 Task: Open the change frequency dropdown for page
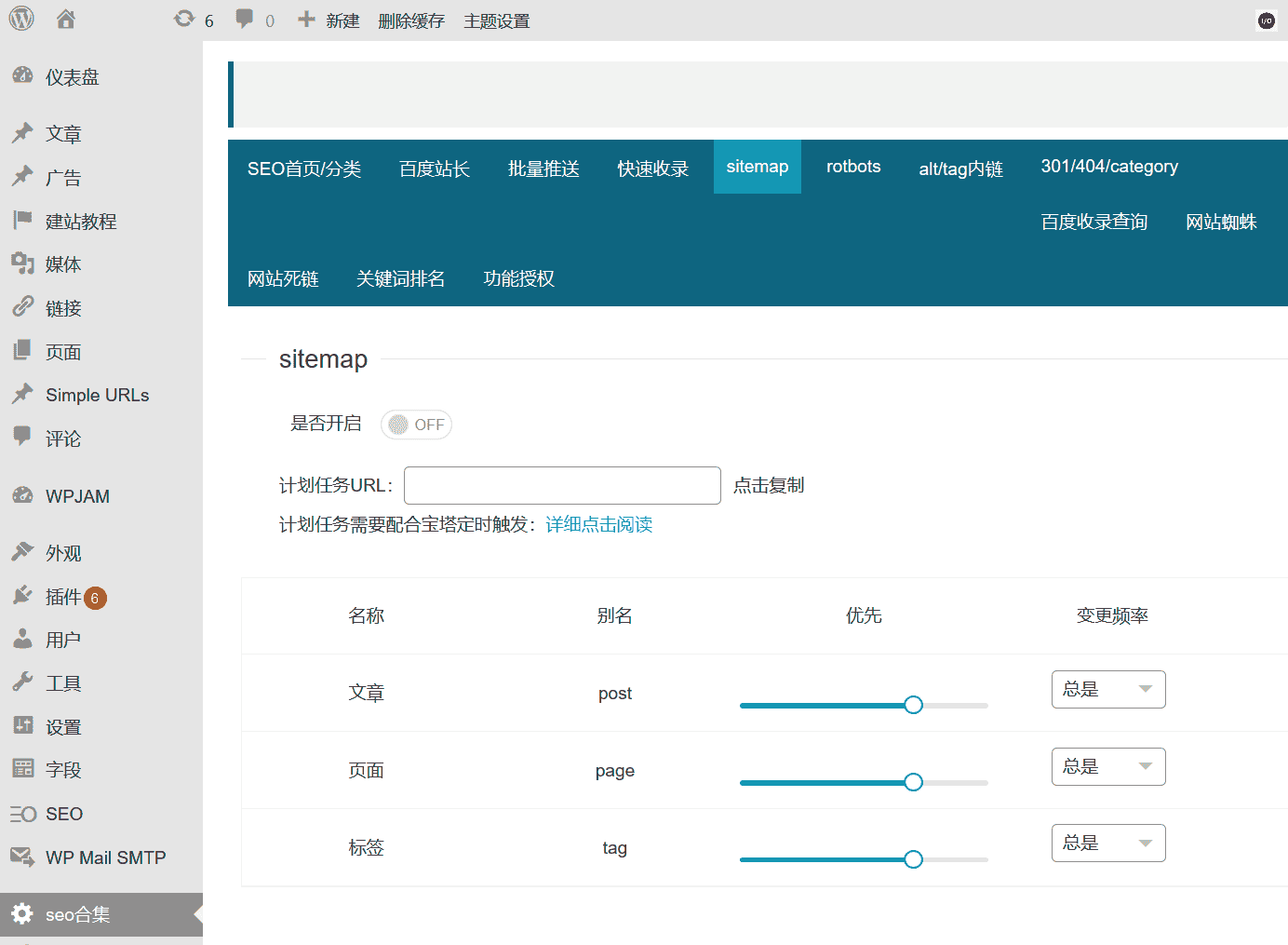click(x=1107, y=767)
